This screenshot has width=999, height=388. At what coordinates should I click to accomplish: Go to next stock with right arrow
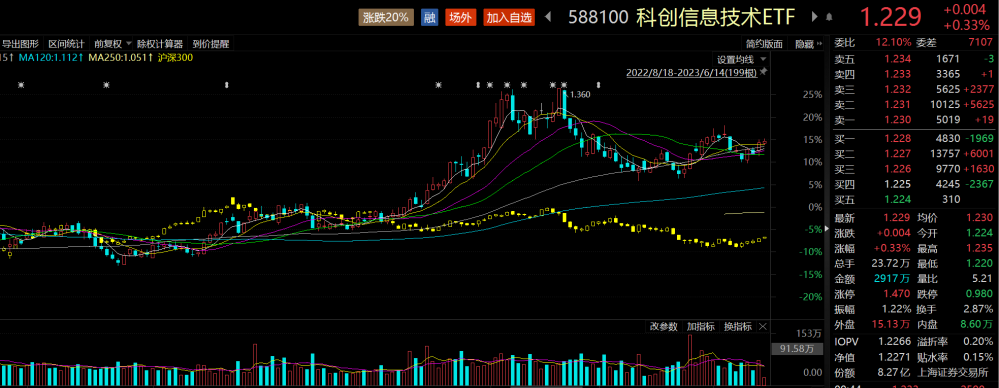pyautogui.click(x=814, y=17)
